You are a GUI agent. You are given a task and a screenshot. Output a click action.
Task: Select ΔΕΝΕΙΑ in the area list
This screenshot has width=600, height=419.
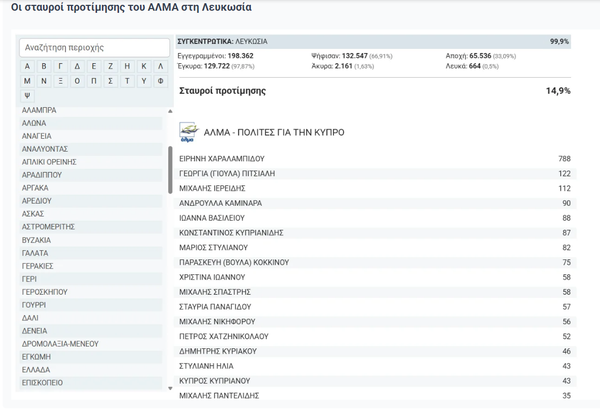click(x=91, y=331)
